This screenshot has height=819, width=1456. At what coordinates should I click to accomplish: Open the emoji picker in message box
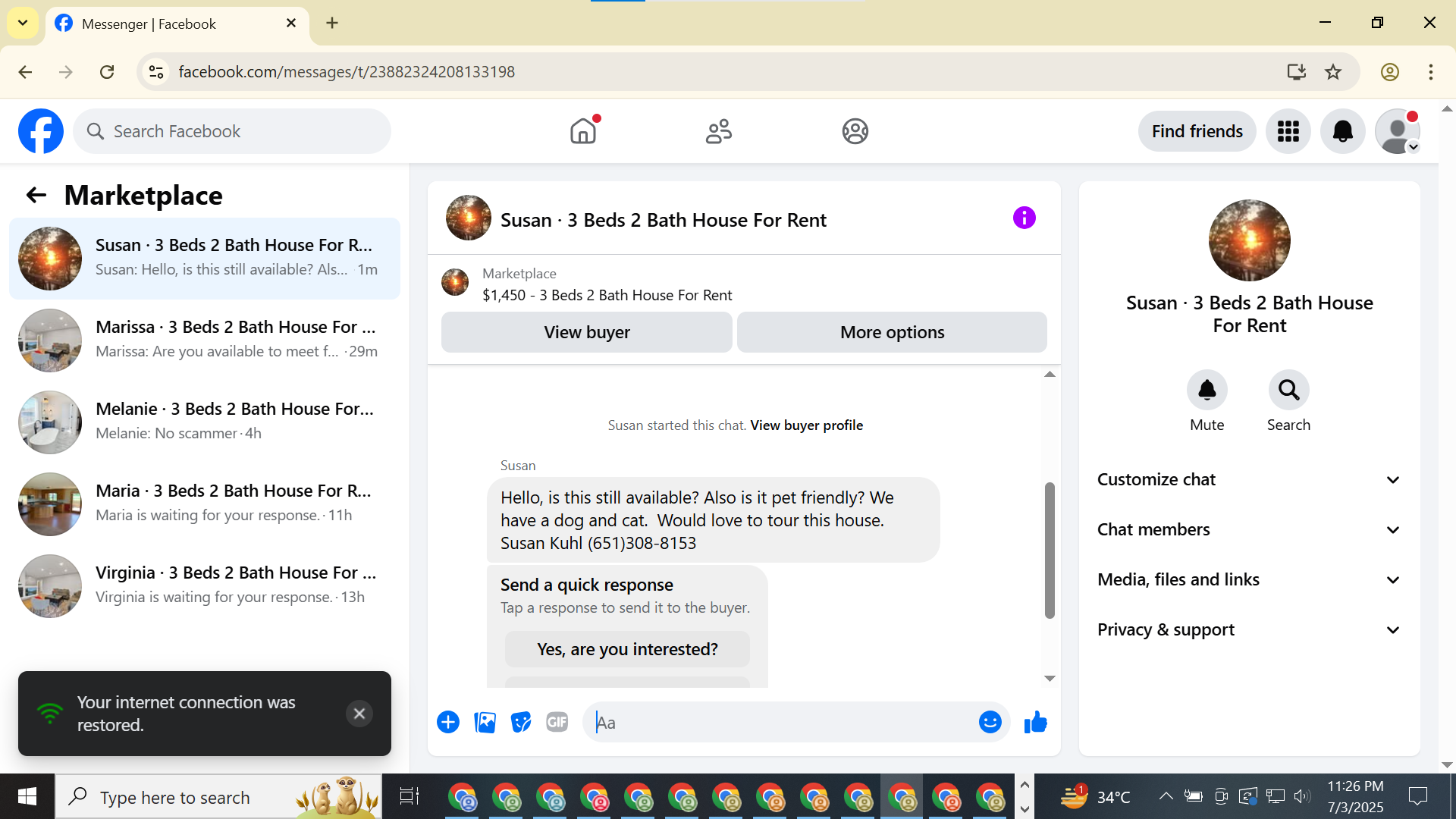pos(990,723)
